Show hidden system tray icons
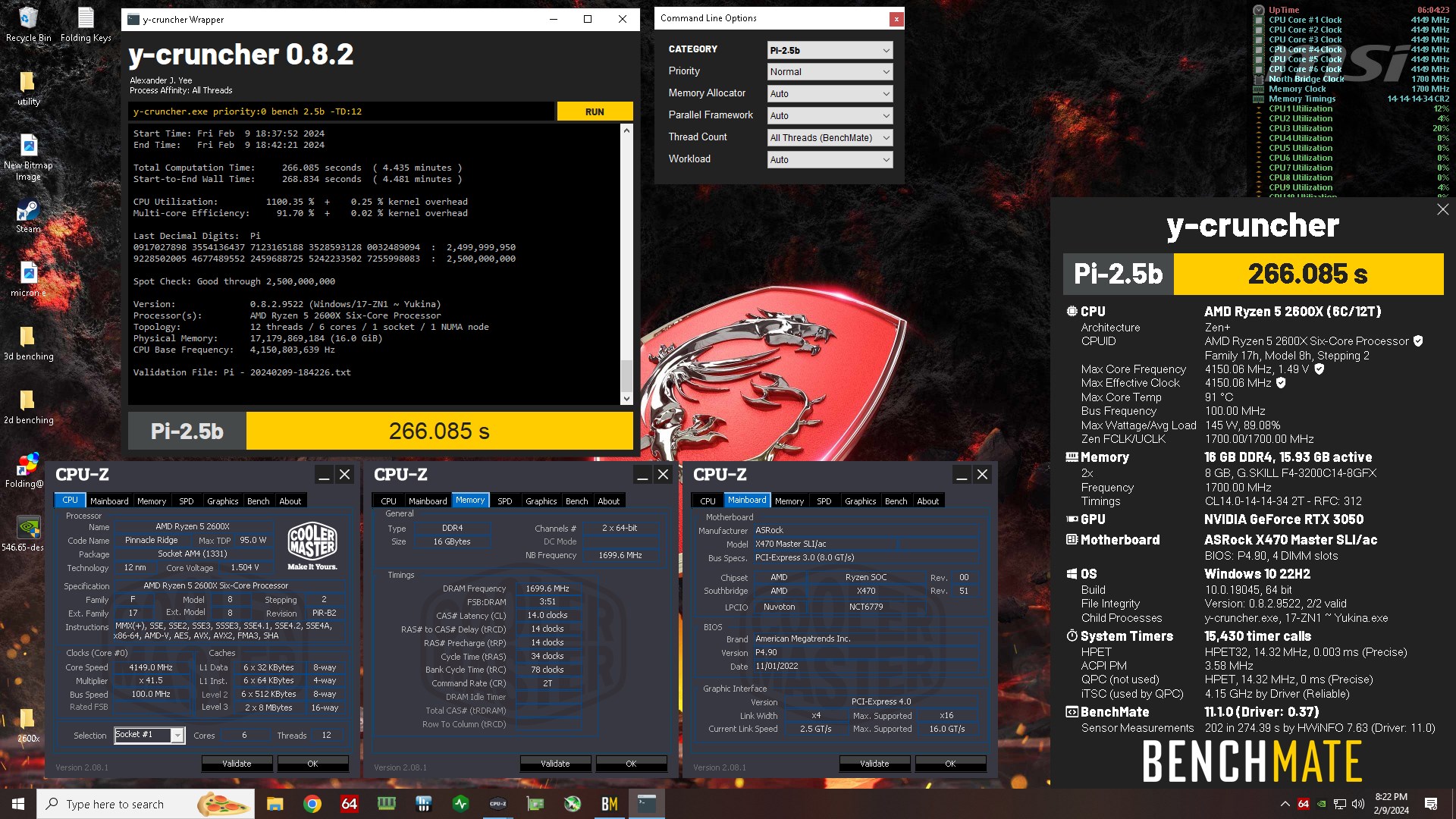1456x819 pixels. (x=1285, y=804)
